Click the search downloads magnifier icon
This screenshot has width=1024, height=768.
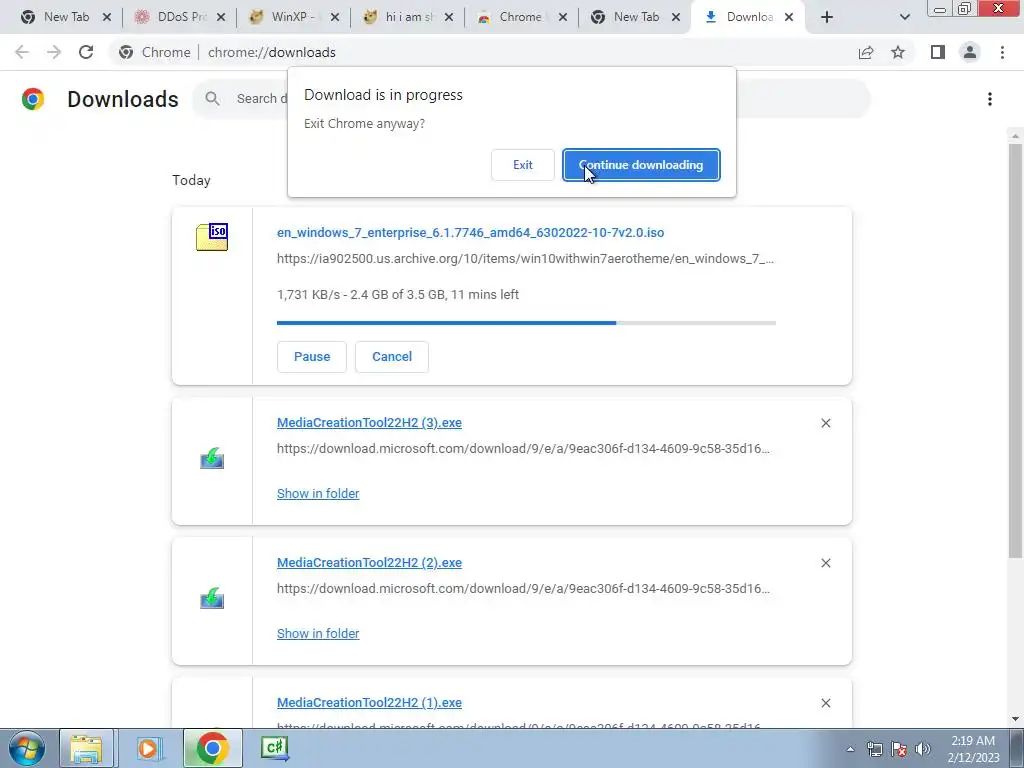(x=212, y=99)
